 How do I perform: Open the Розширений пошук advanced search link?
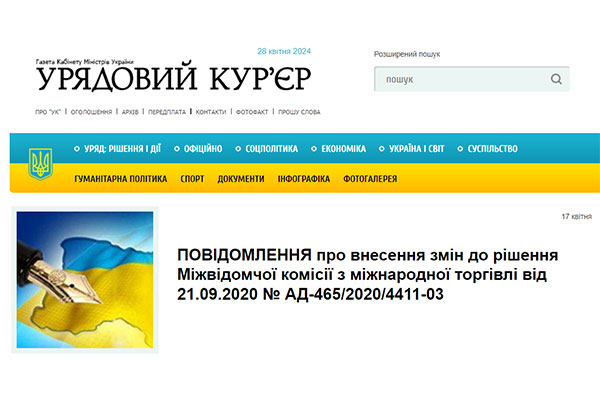(x=407, y=54)
